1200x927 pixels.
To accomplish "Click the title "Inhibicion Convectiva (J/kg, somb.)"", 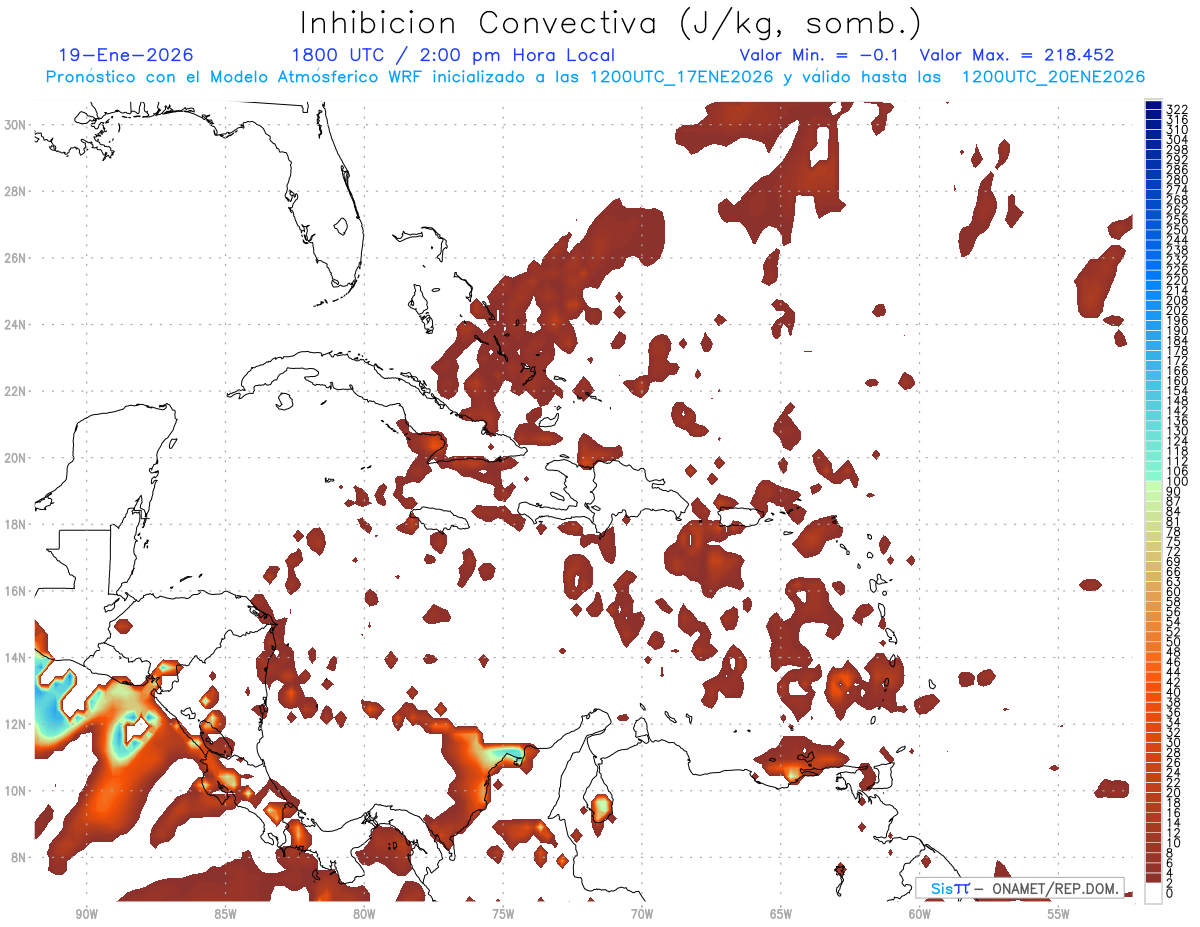I will click(611, 24).
